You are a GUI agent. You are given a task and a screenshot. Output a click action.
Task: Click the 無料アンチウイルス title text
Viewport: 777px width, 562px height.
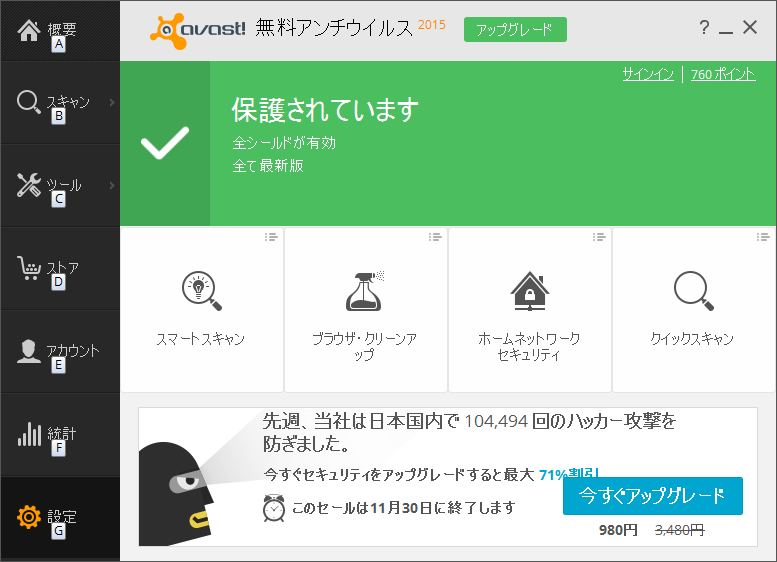[x=334, y=28]
